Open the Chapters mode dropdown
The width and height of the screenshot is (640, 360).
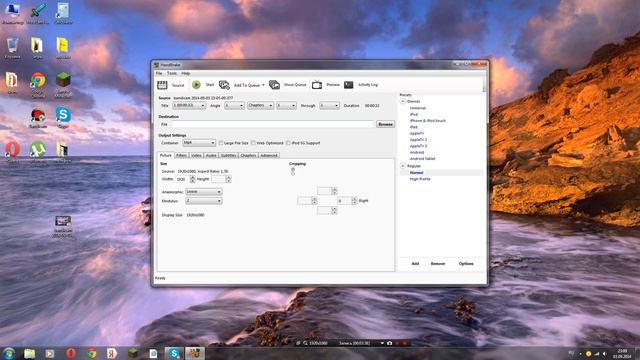pos(260,105)
